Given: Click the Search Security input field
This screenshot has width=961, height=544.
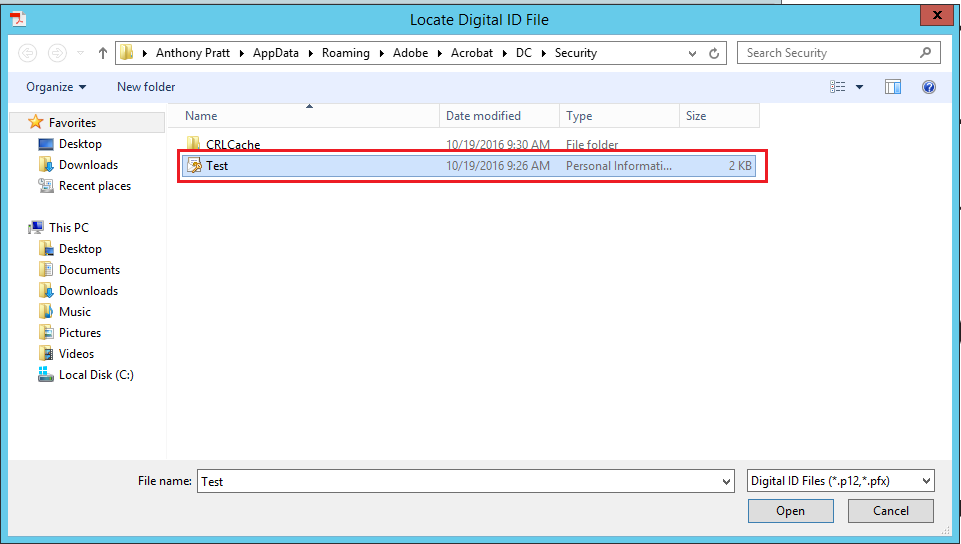Looking at the screenshot, I should tap(828, 53).
